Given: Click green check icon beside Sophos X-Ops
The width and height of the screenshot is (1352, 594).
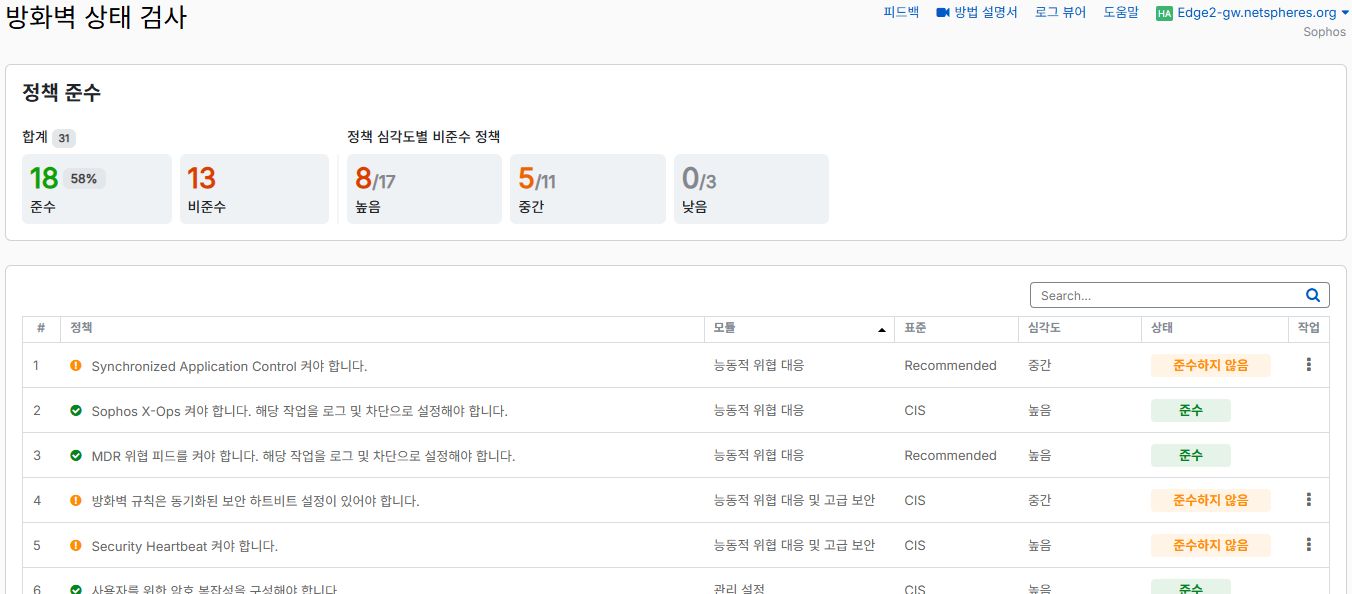Looking at the screenshot, I should click(x=76, y=411).
